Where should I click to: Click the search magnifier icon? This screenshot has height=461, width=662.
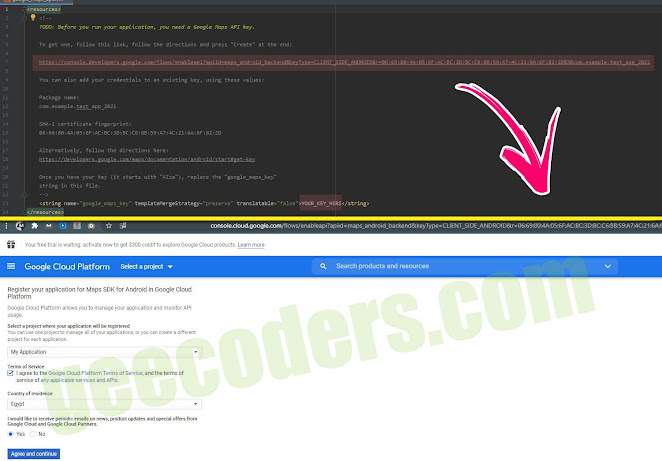(x=324, y=267)
